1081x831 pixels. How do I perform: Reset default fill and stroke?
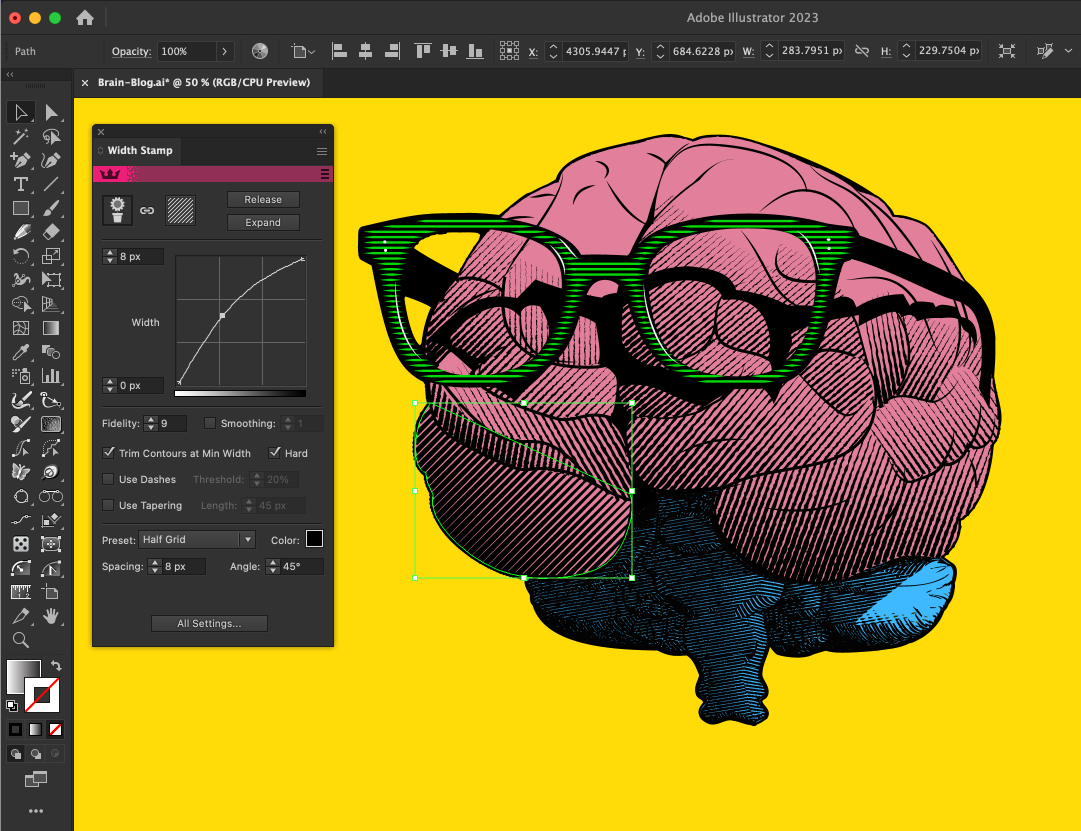12,705
